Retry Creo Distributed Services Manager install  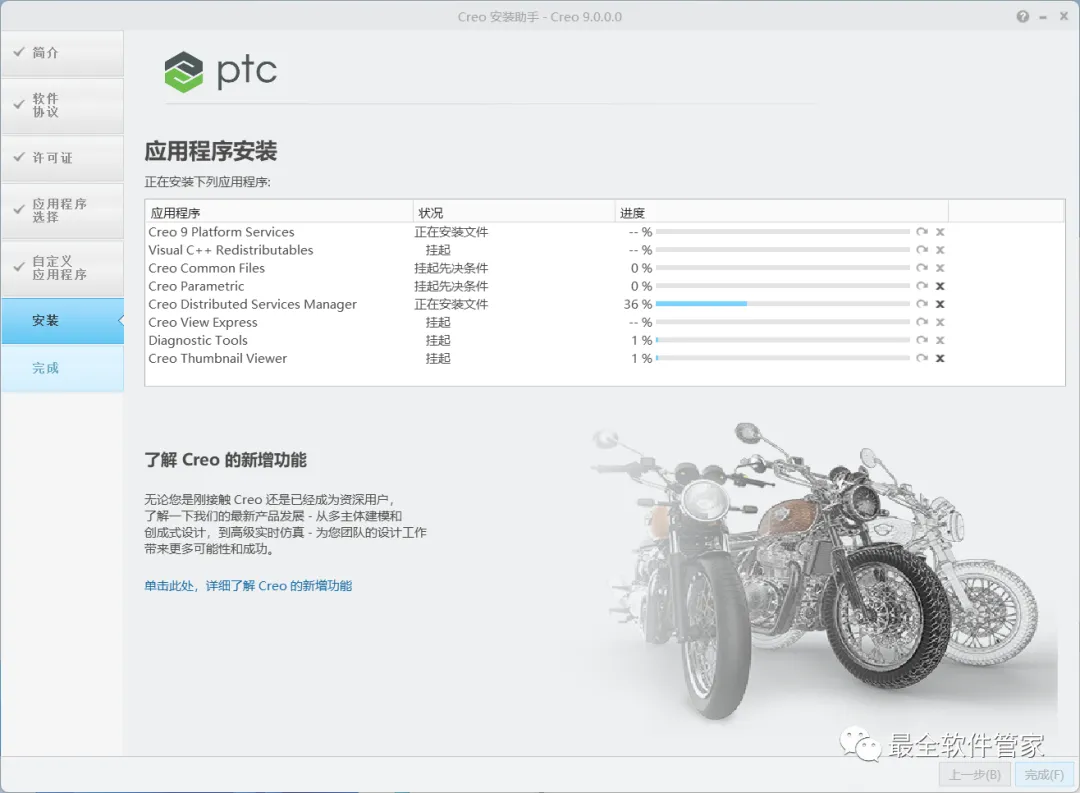tap(922, 303)
